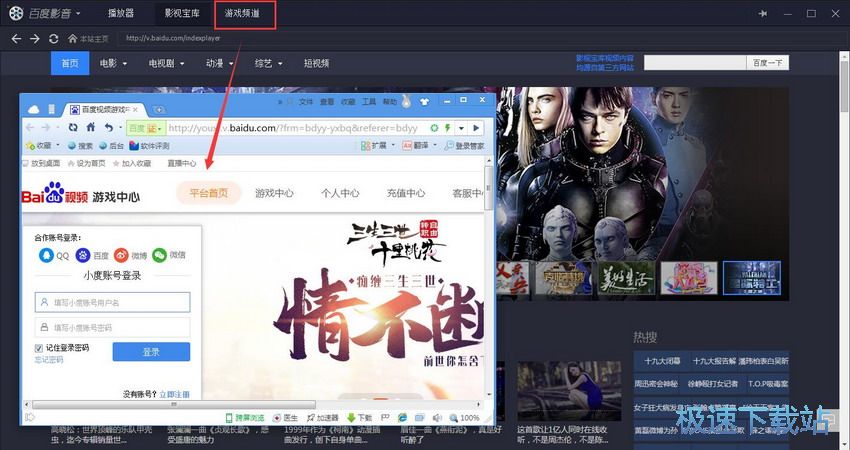Click the mobile phone icon in browser tab strip
The height and width of the screenshot is (450, 850).
tap(51, 110)
